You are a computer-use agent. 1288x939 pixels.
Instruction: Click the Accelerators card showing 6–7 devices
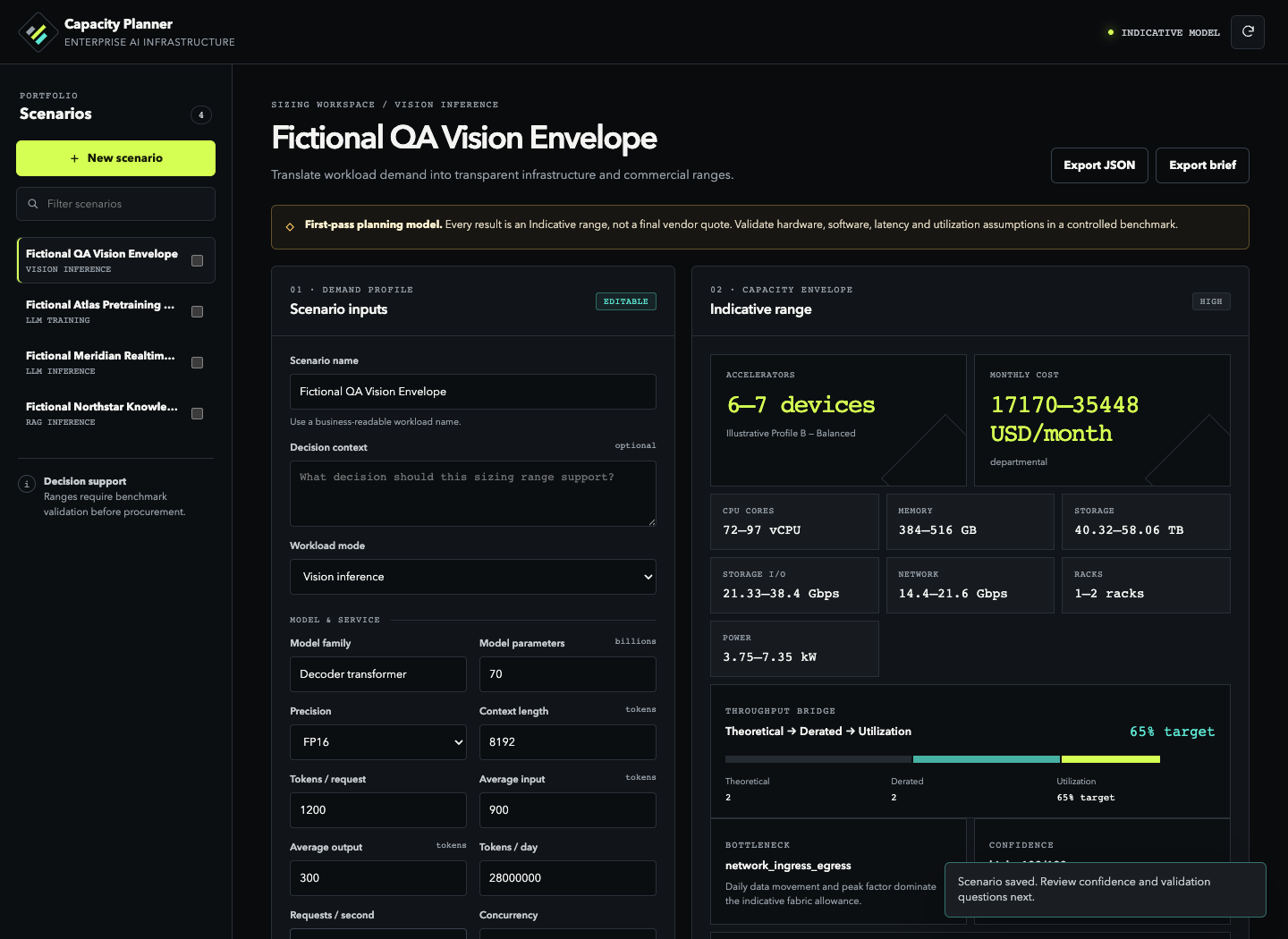click(x=838, y=420)
